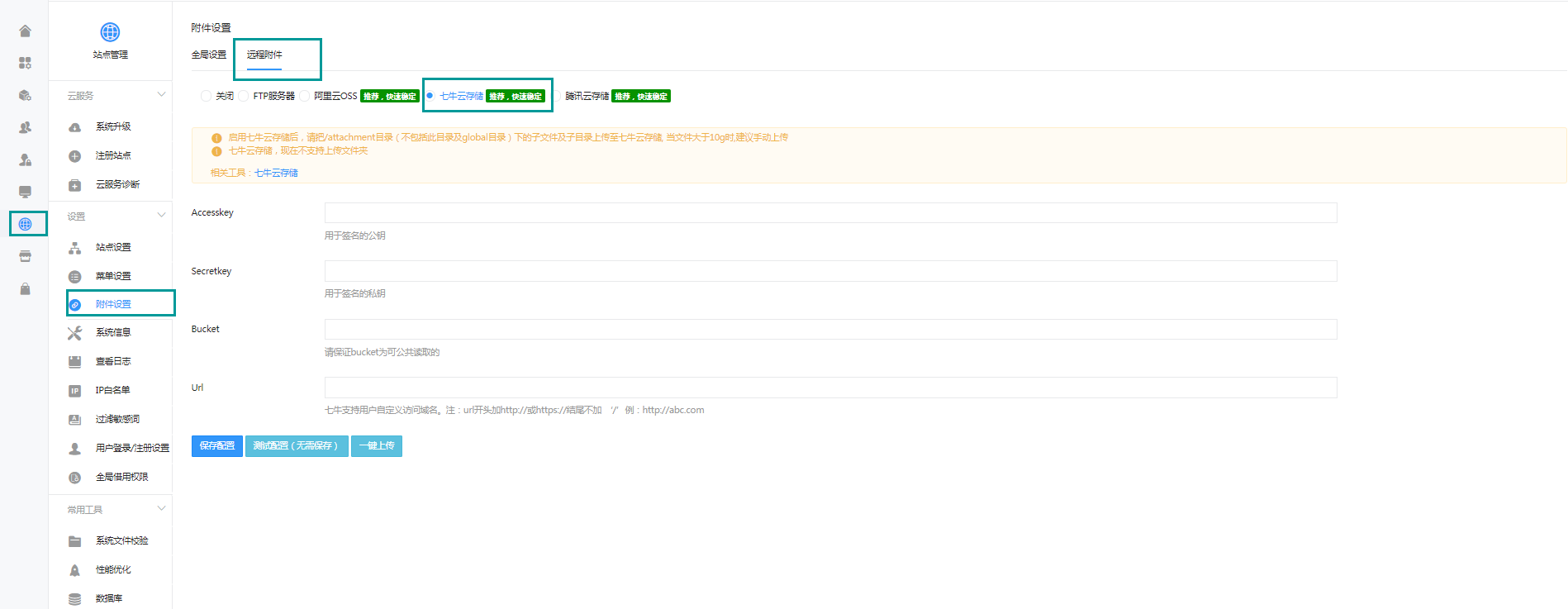Open 数据库 database icon item

point(74,599)
